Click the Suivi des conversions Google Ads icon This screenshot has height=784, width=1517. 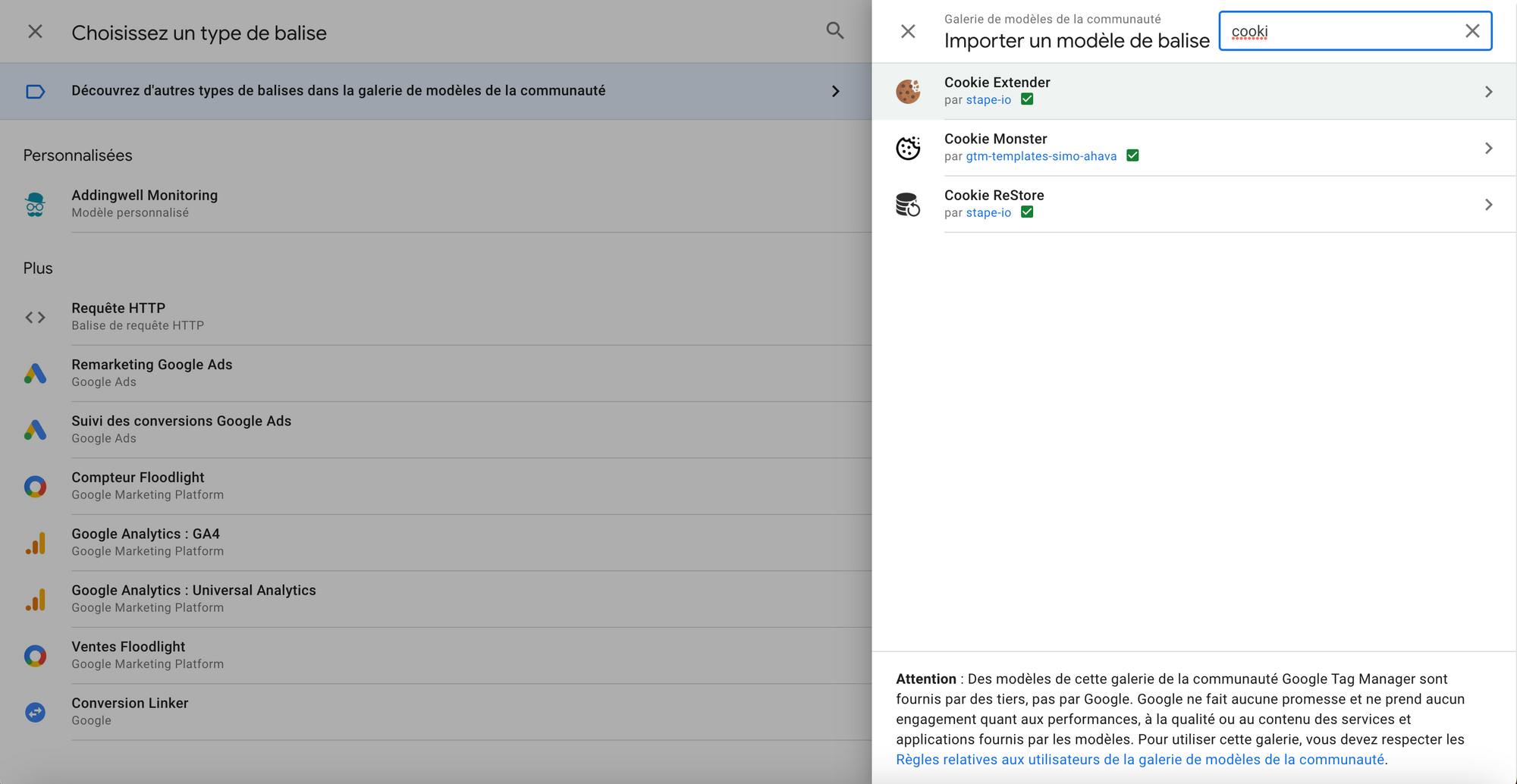coord(35,430)
